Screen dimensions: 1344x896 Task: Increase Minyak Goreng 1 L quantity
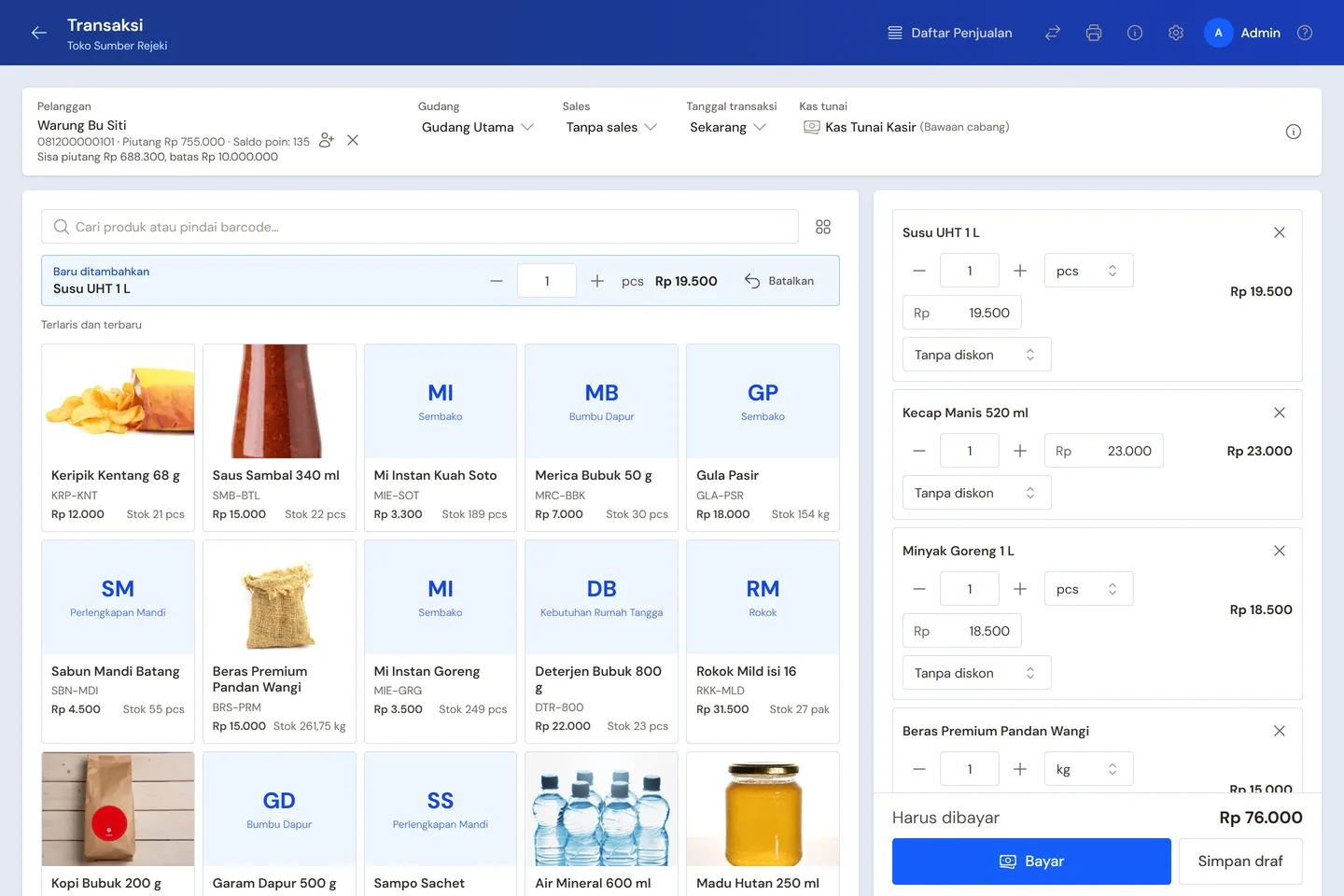click(x=1020, y=589)
